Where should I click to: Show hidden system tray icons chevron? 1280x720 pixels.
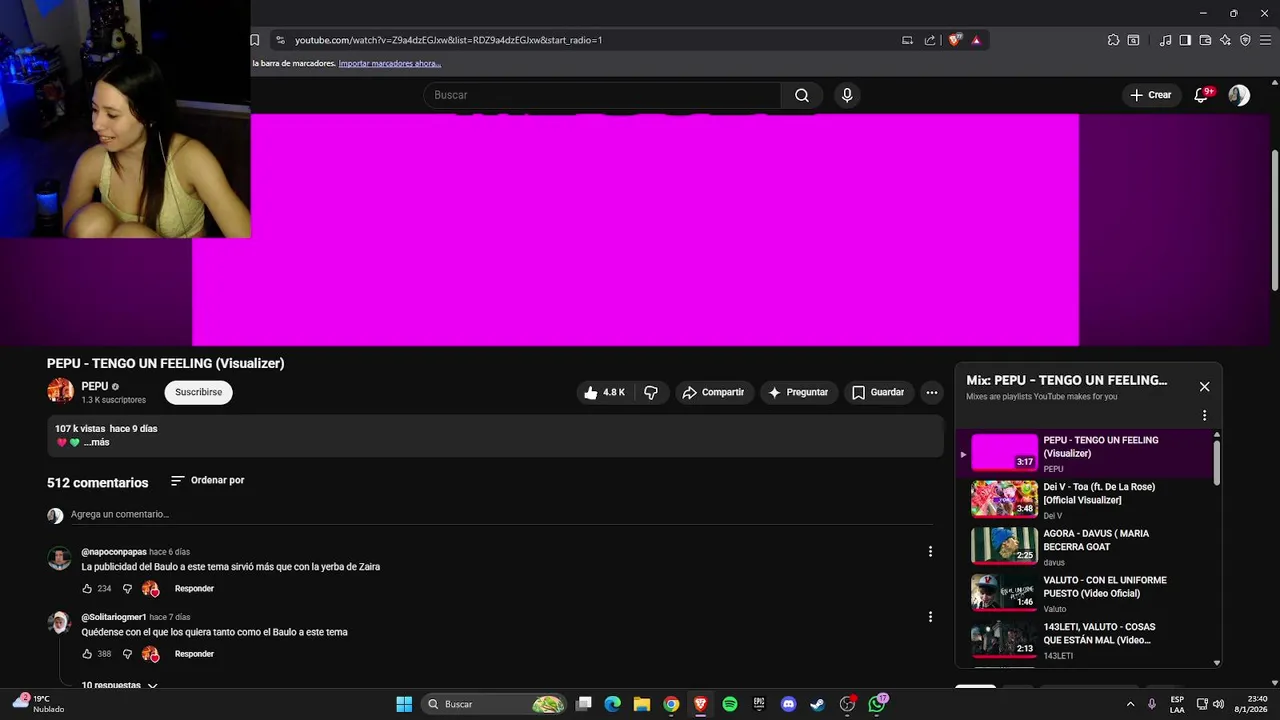click(1131, 704)
